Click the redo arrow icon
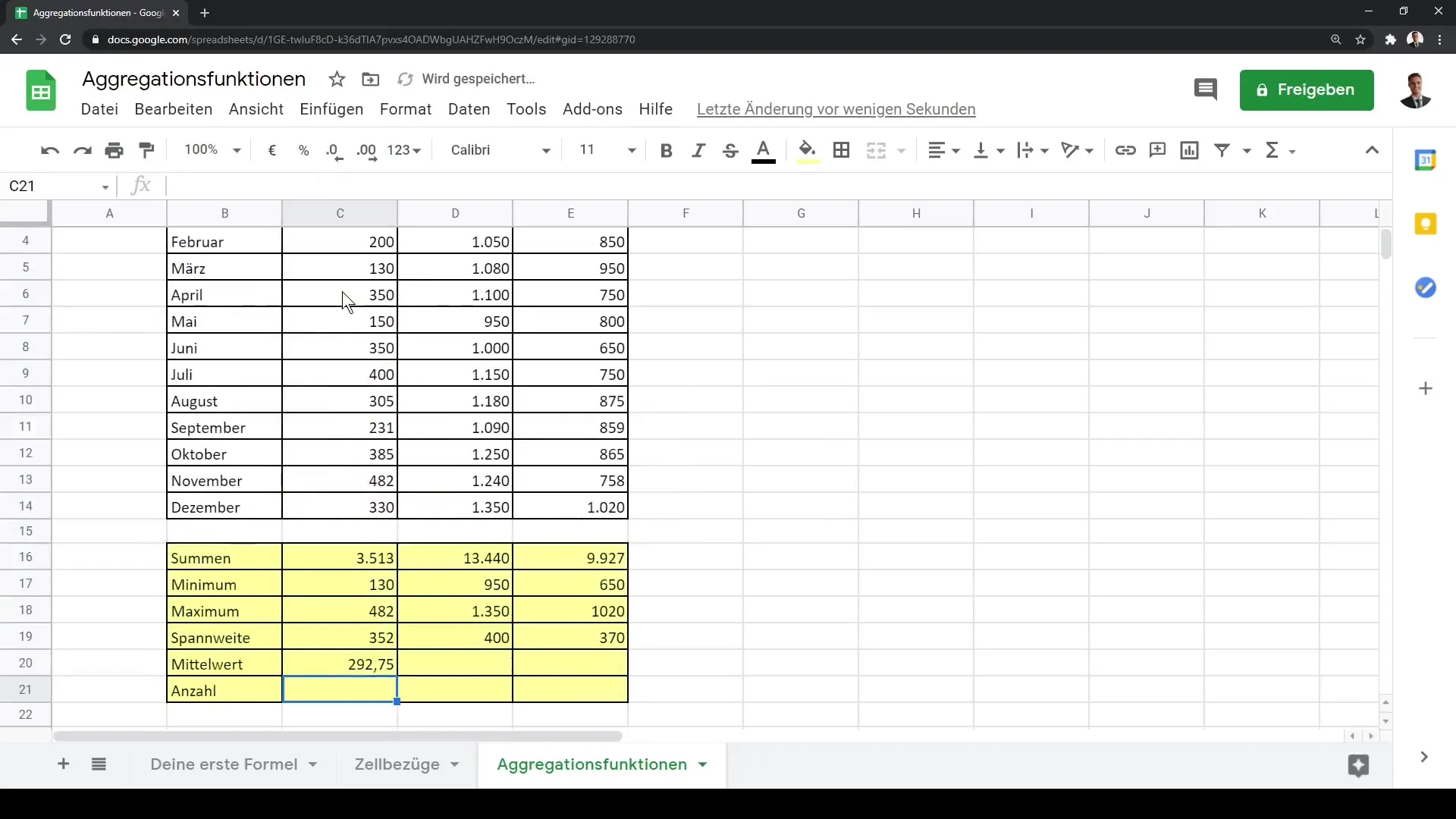The width and height of the screenshot is (1456, 819). point(82,150)
